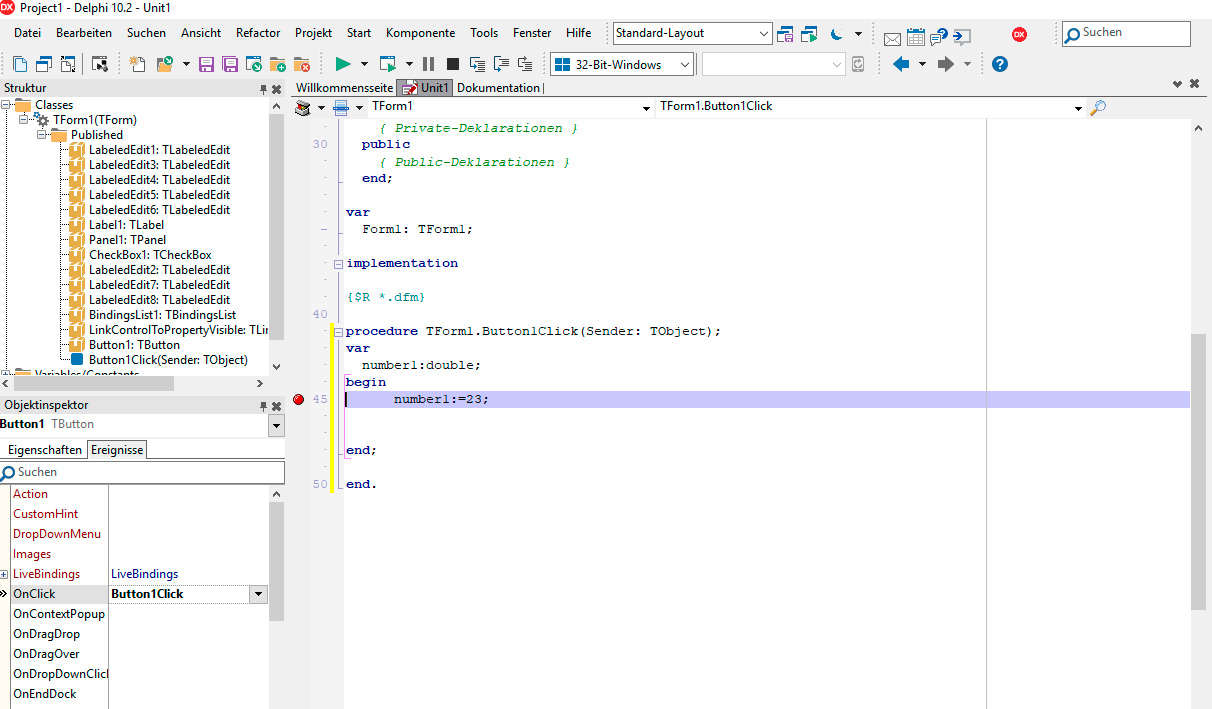Click the red DX icon in the toolbar
This screenshot has height=709, width=1212.
click(1019, 34)
